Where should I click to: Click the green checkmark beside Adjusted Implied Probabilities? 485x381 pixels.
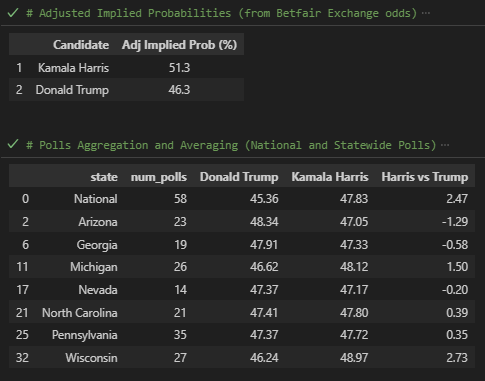(x=13, y=13)
